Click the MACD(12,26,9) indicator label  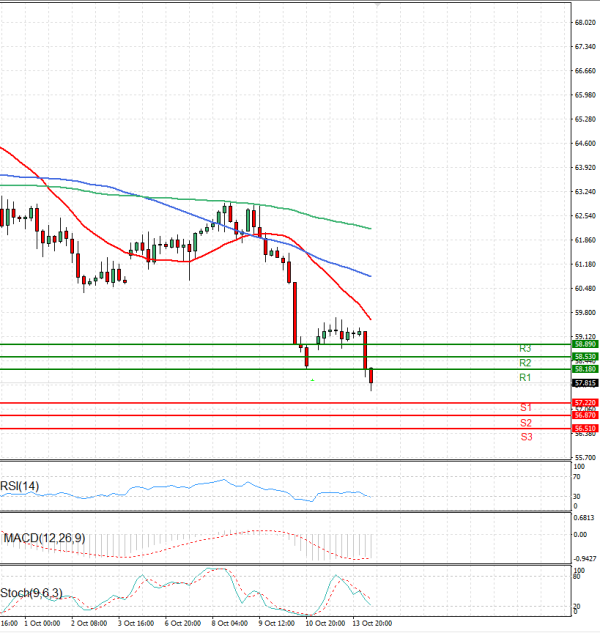point(44,538)
